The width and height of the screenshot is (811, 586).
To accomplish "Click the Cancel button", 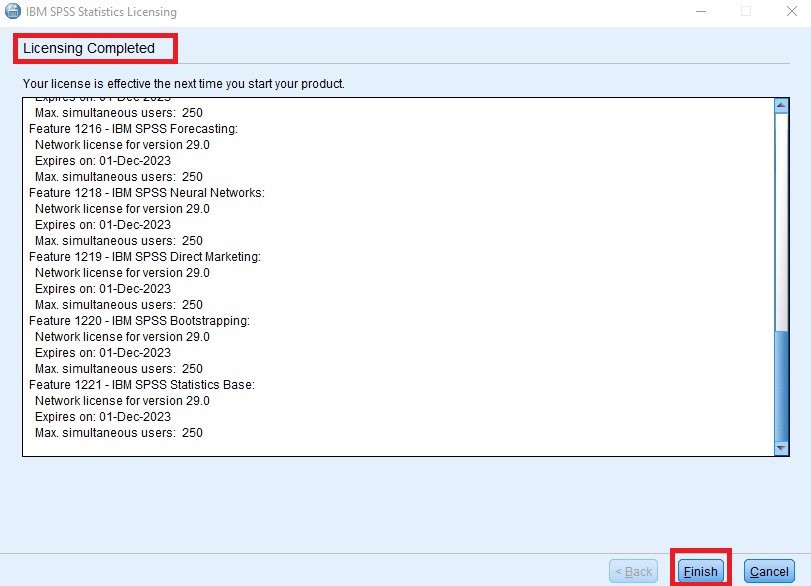I will coord(769,571).
